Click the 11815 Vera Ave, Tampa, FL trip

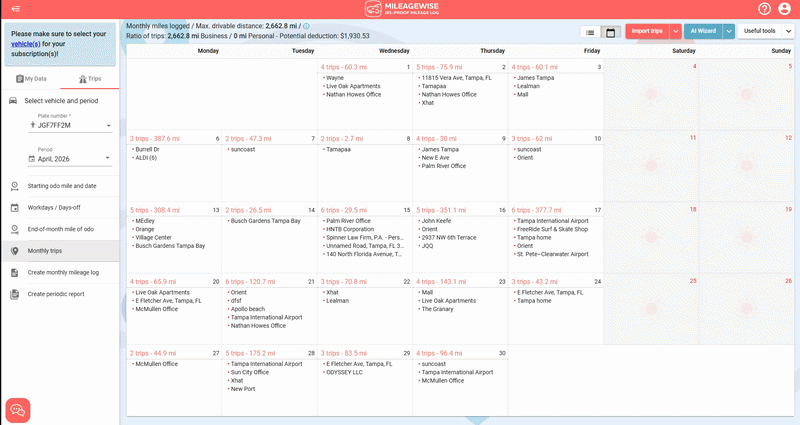456,78
